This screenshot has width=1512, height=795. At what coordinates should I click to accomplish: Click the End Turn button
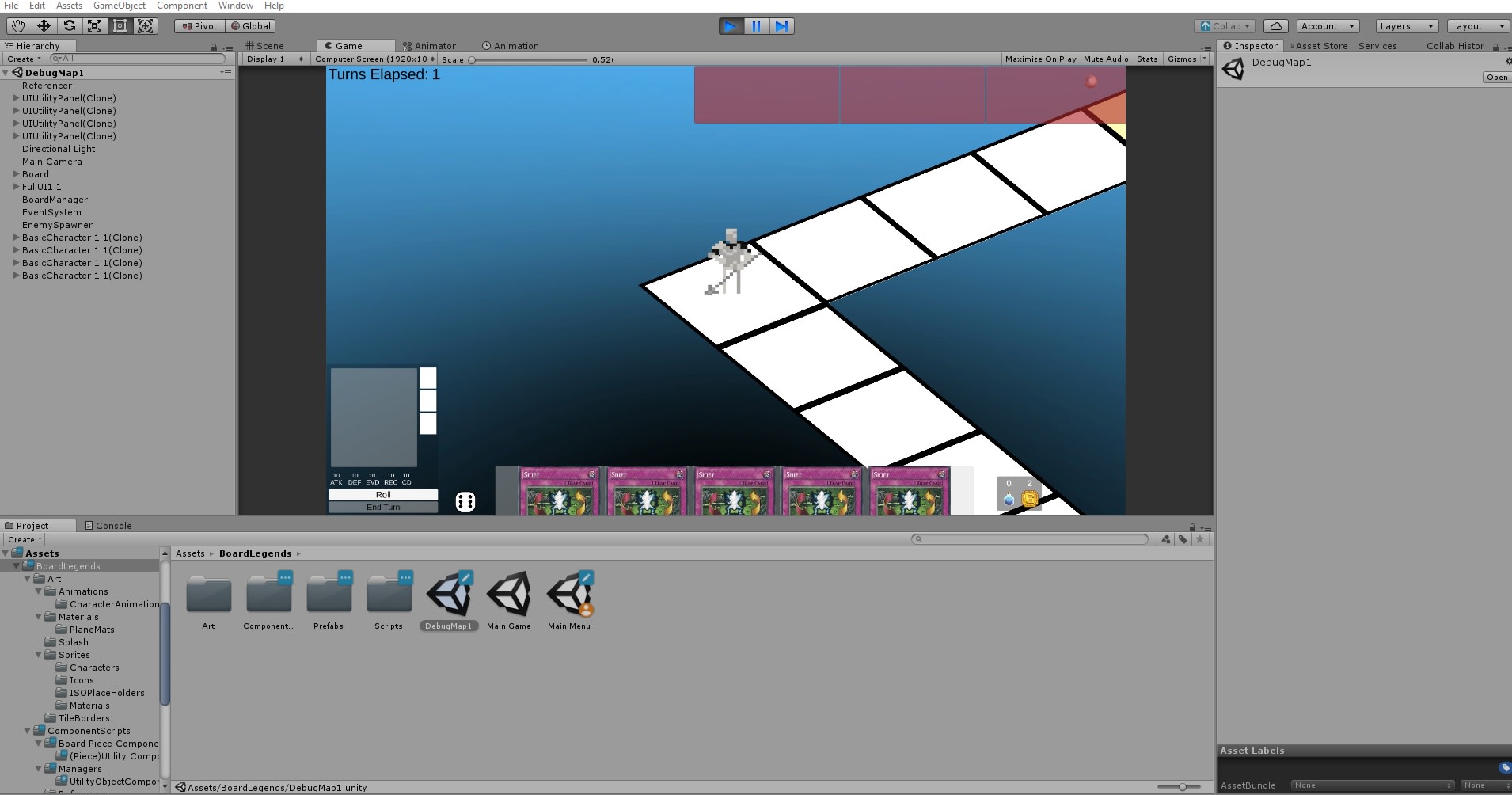tap(383, 508)
